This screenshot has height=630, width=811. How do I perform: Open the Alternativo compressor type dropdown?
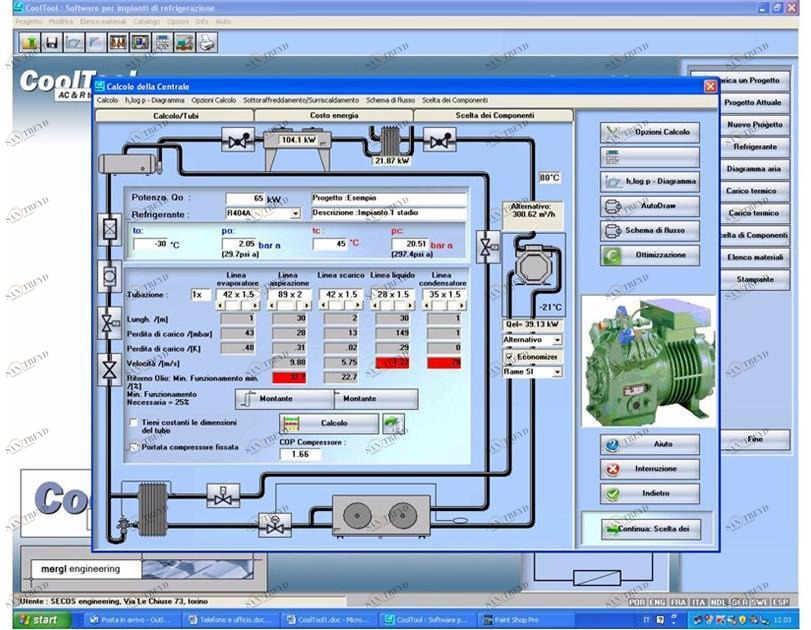tap(557, 340)
